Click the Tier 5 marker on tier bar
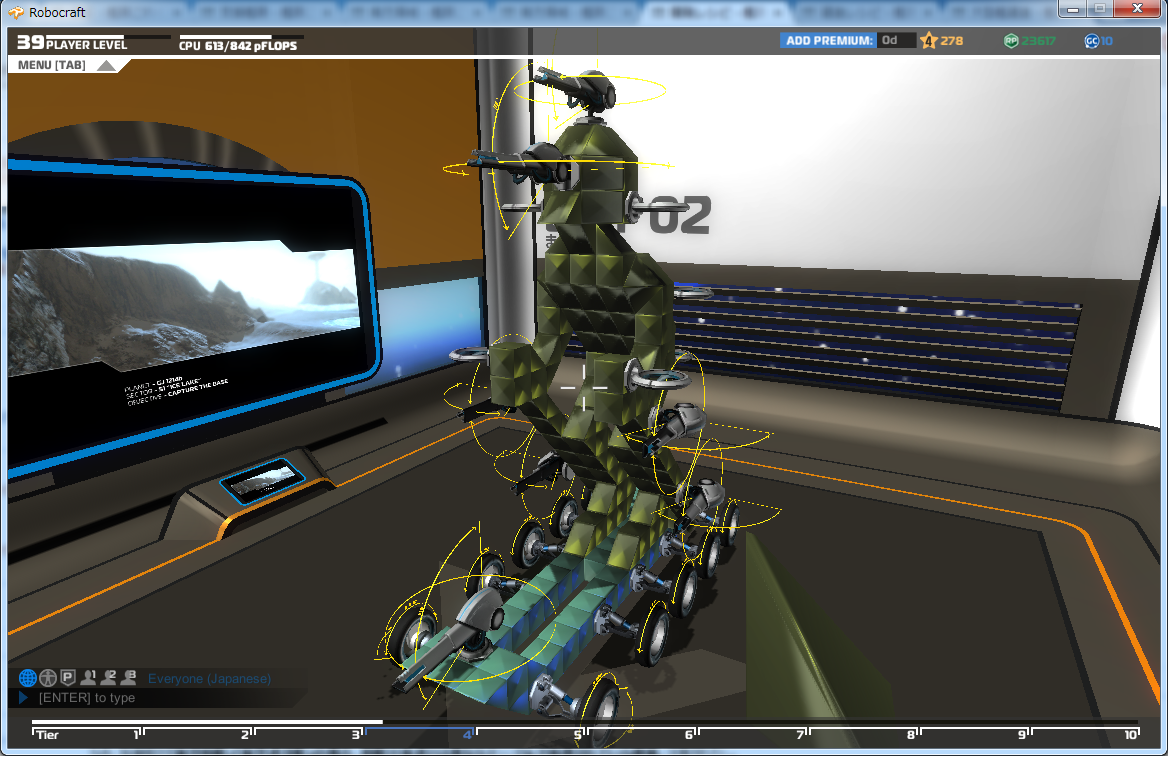 (580, 734)
